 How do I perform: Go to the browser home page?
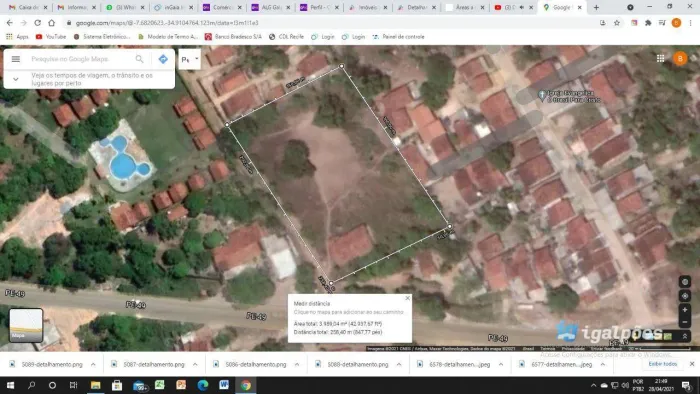click(x=52, y=23)
